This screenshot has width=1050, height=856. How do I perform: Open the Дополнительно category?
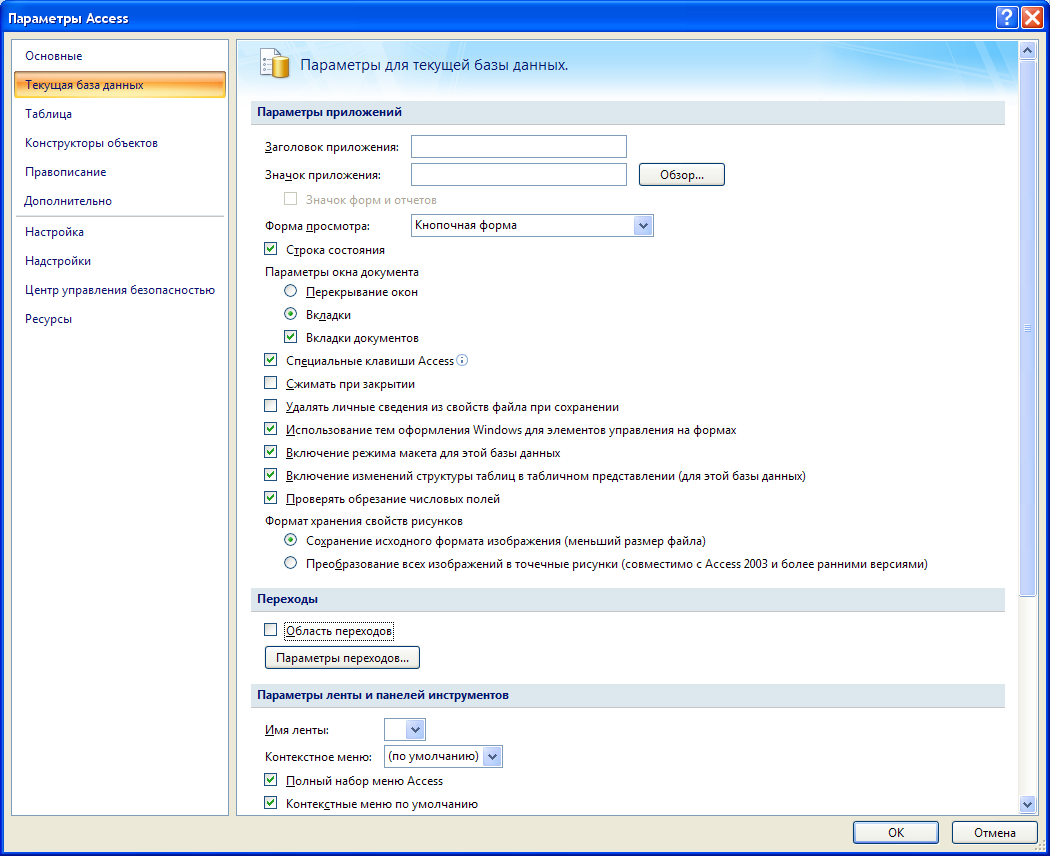(68, 201)
